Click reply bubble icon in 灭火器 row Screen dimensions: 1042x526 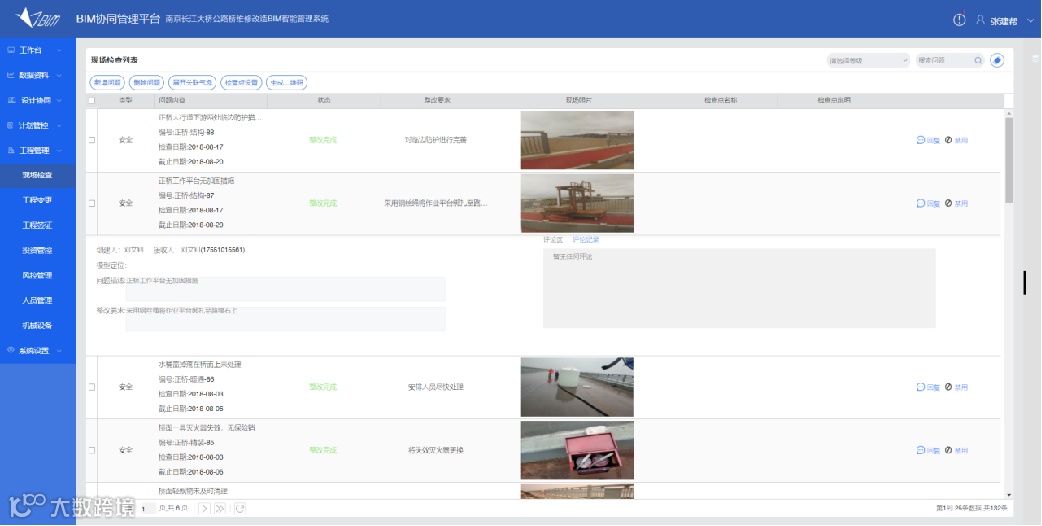click(x=920, y=450)
